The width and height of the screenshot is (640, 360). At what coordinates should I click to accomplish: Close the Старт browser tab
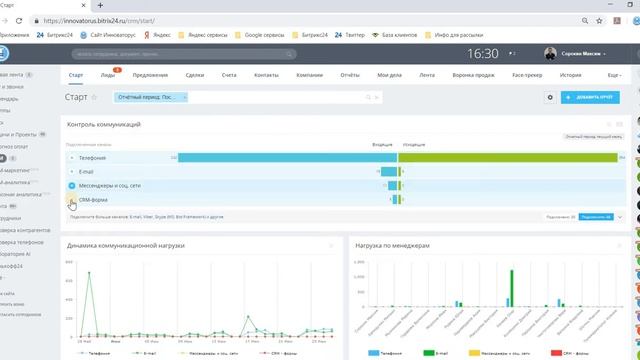pyautogui.click(x=83, y=5)
